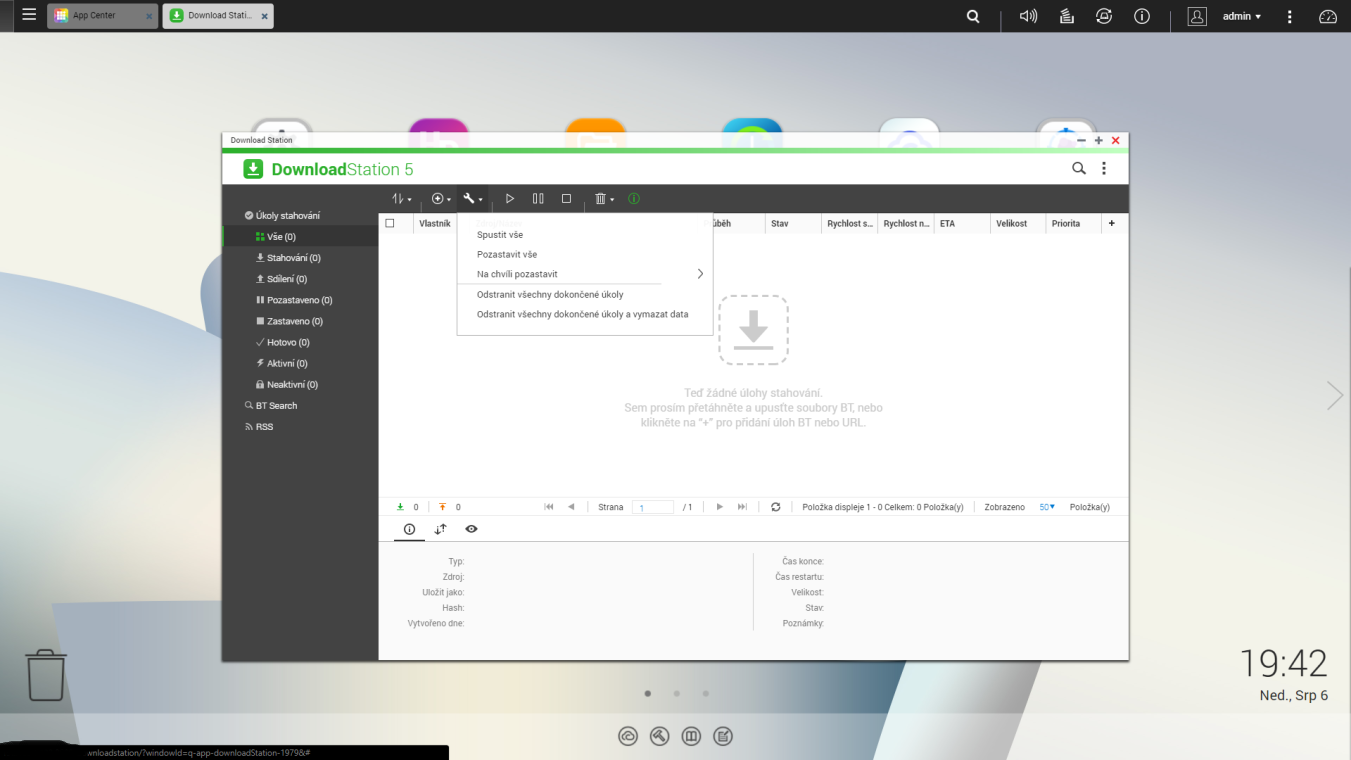Open the external devices icon in top bar

point(1104,16)
